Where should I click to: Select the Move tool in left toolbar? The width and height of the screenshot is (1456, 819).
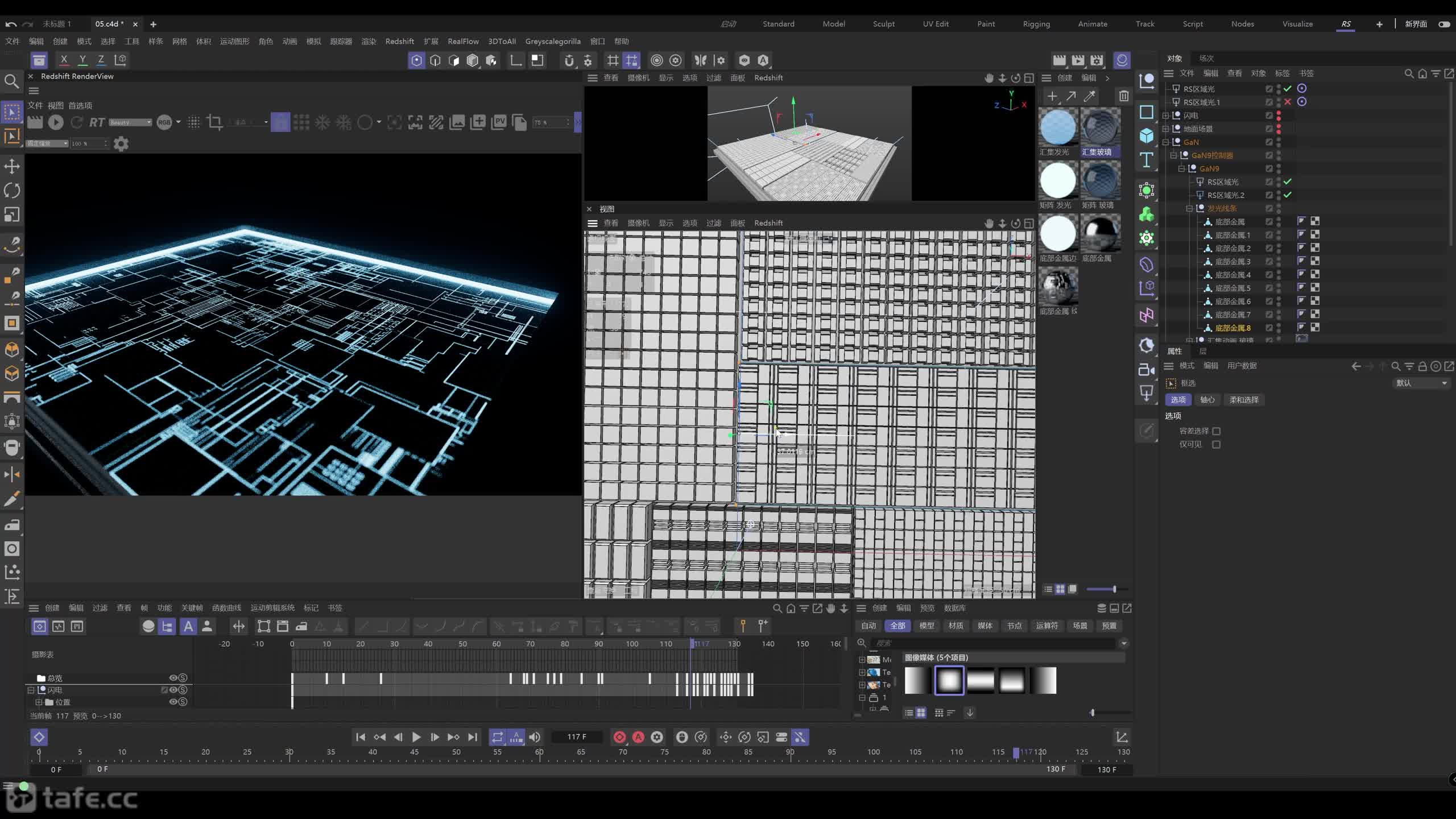(x=12, y=166)
